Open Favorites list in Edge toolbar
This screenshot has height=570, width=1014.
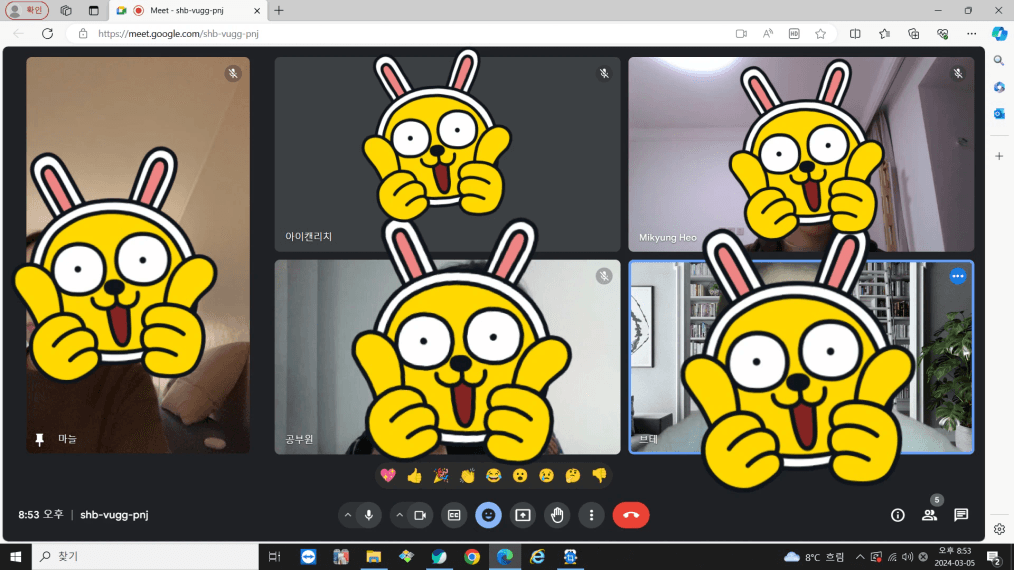point(884,34)
